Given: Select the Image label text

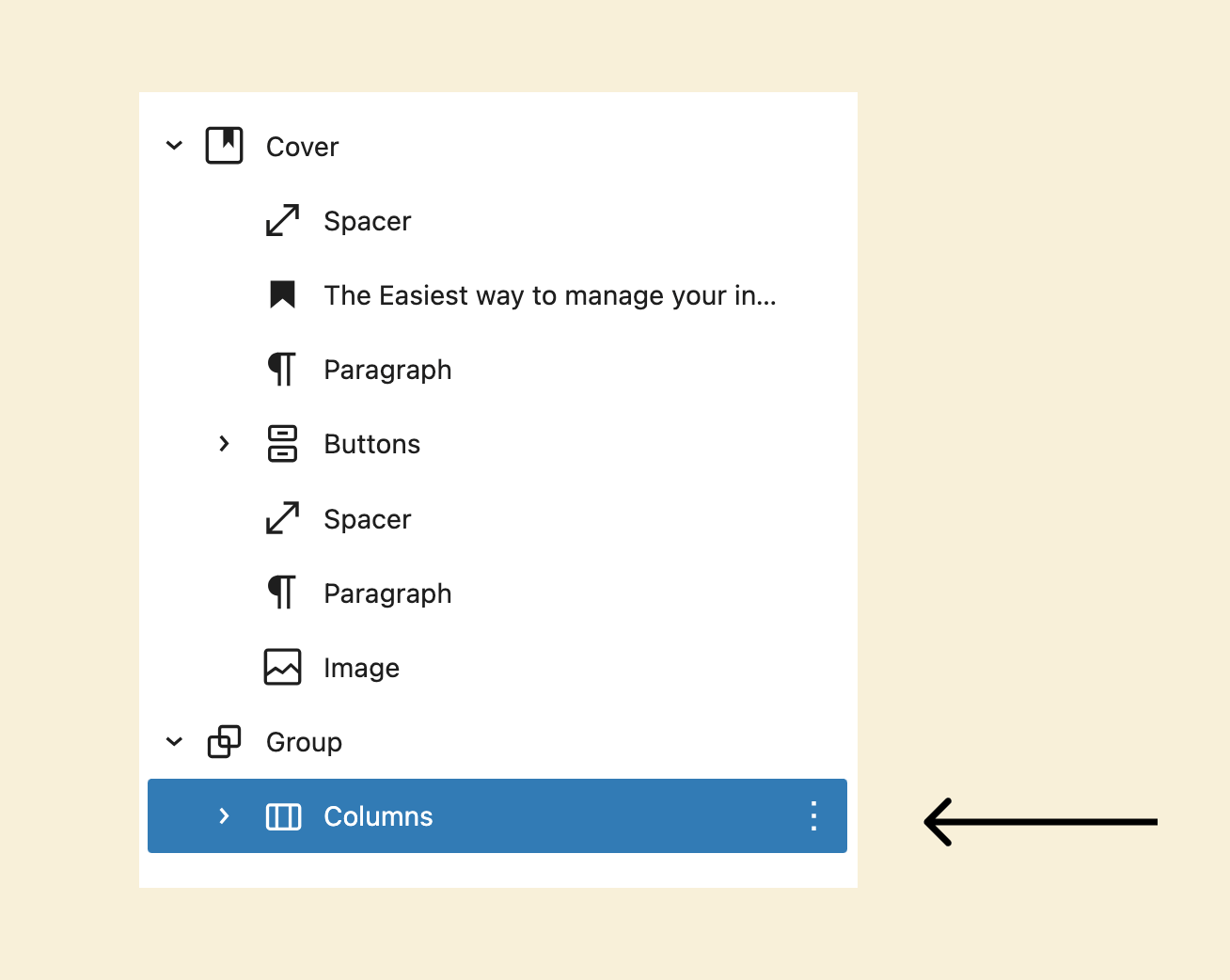Looking at the screenshot, I should point(361,668).
